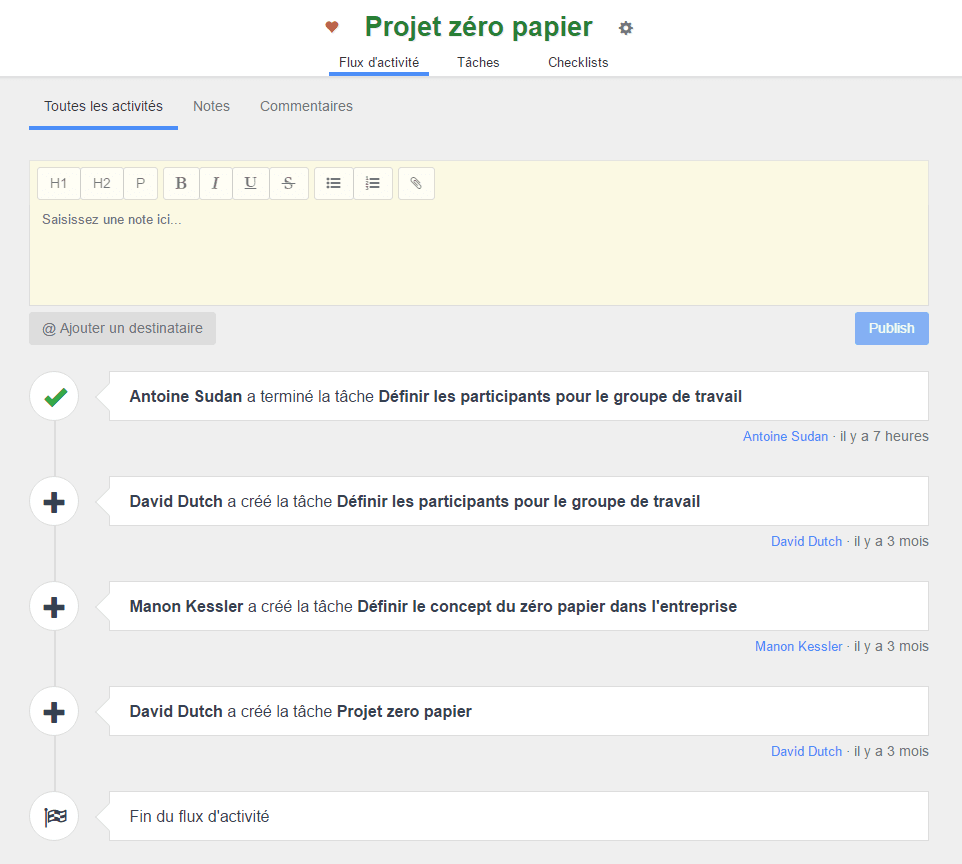Viewport: 962px width, 864px height.
Task: Switch to Flux d'activité tab
Action: pyautogui.click(x=379, y=63)
